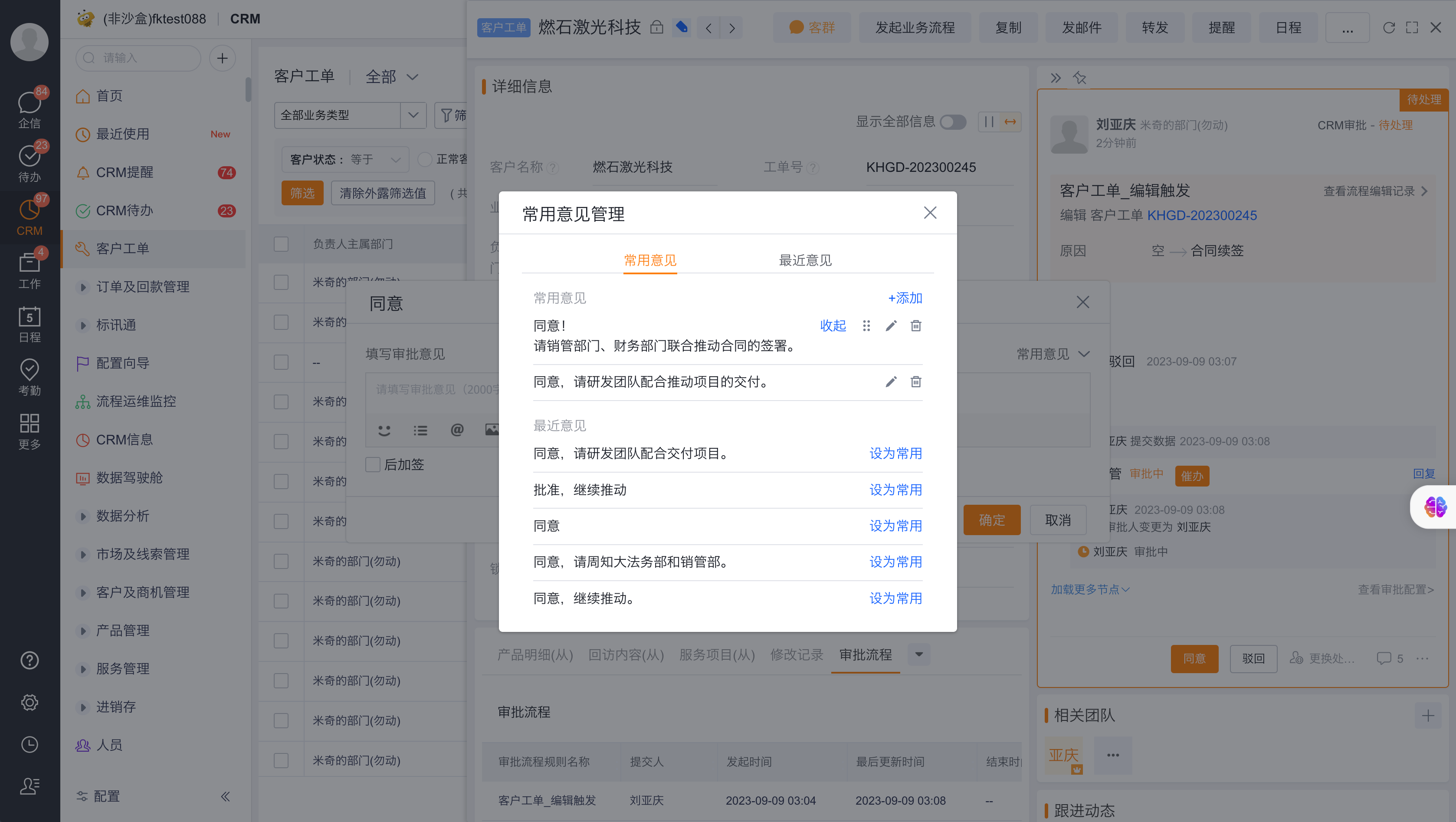
Task: Open the more tabs dropdown after 审批流程
Action: tap(919, 654)
